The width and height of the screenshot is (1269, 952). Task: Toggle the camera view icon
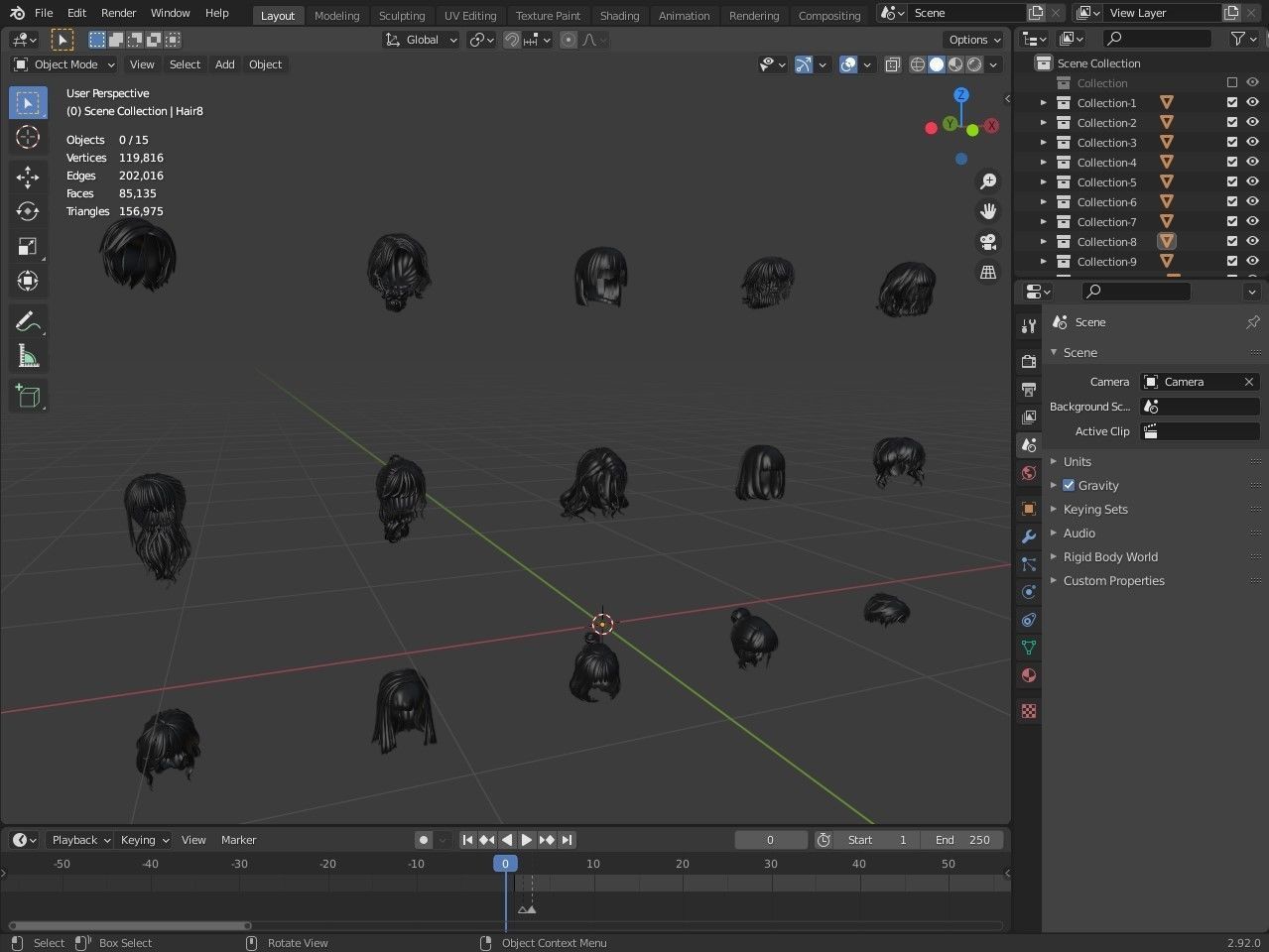(988, 242)
